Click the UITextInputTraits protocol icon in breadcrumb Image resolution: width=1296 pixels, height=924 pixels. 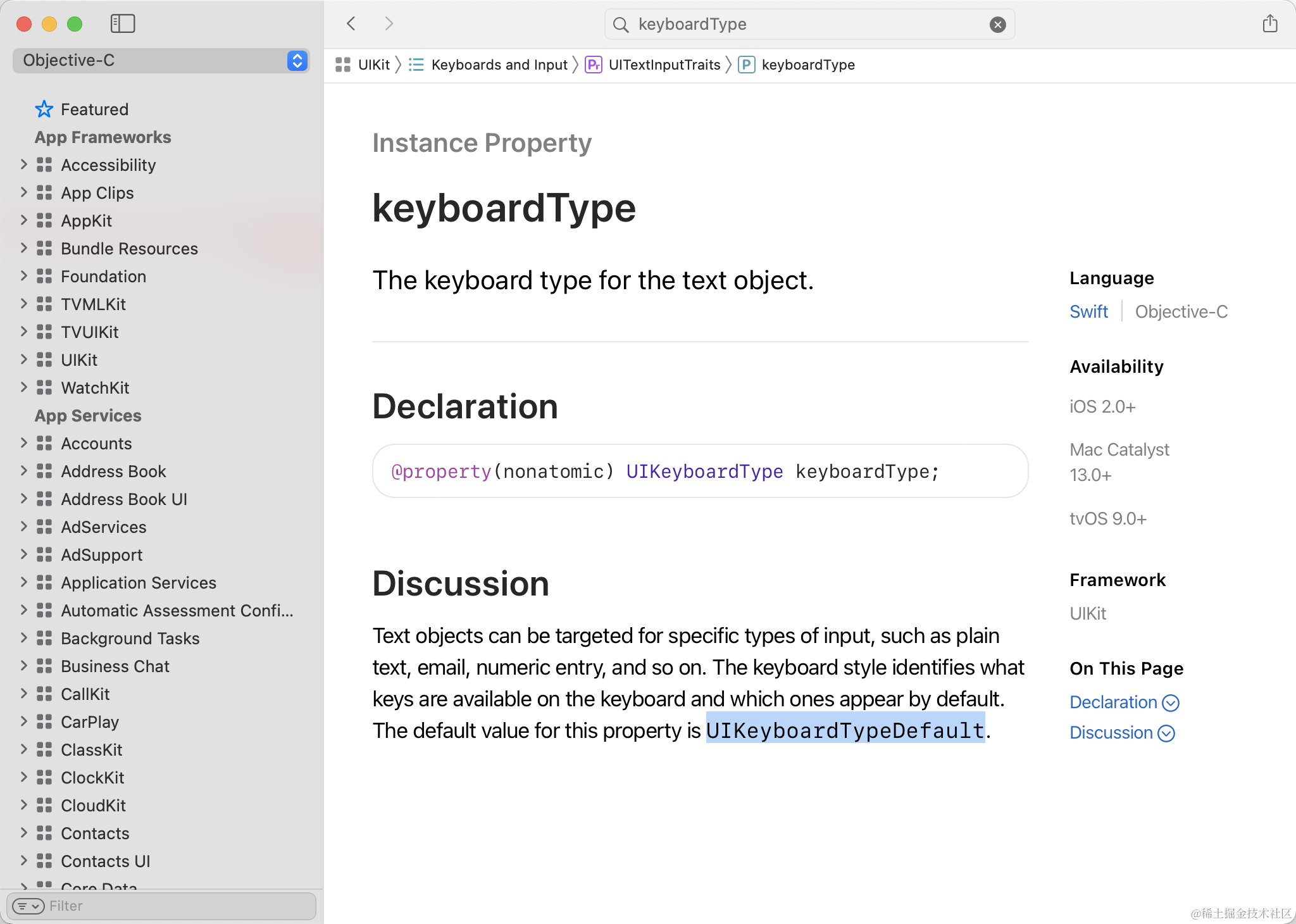click(x=594, y=65)
